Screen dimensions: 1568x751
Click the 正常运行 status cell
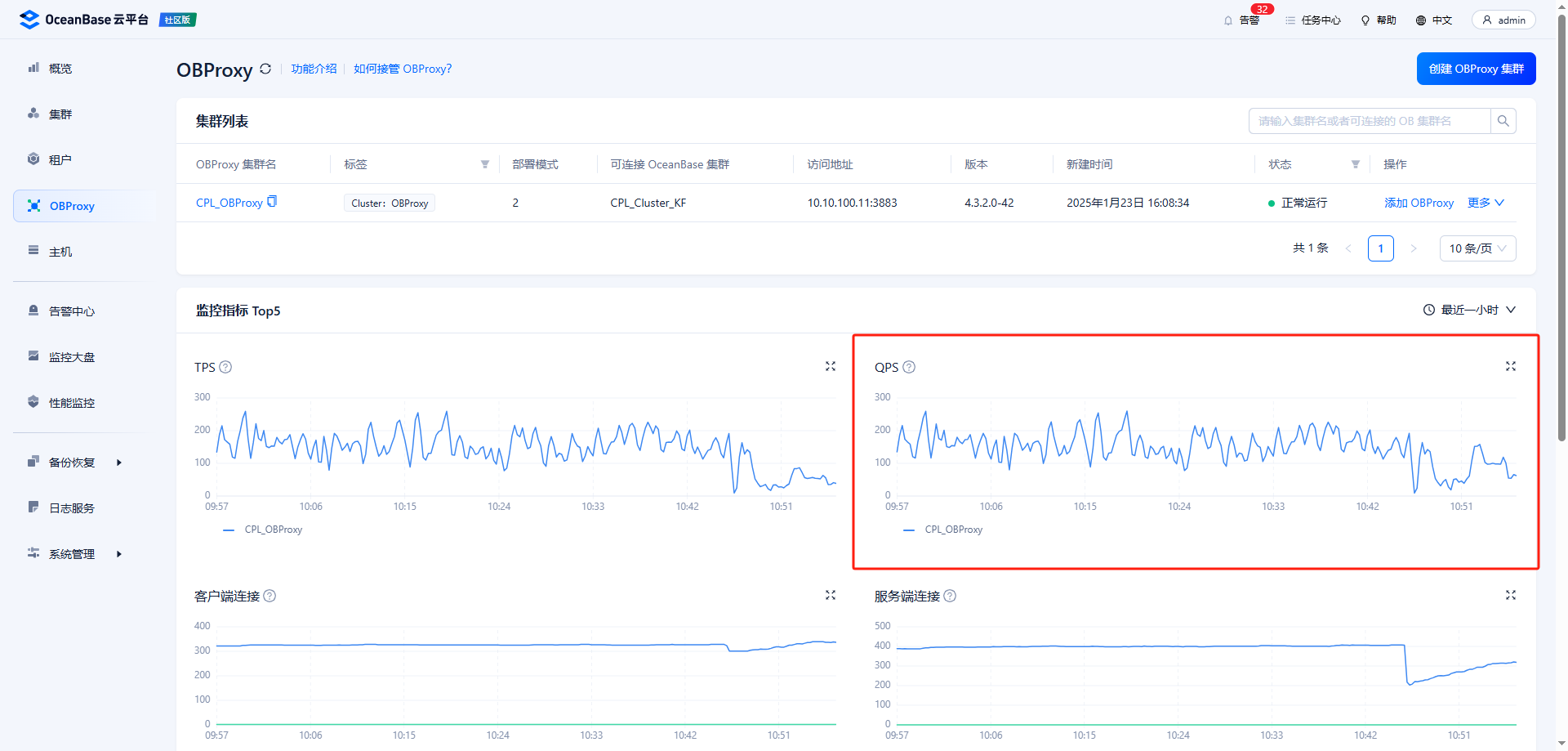pos(1298,203)
